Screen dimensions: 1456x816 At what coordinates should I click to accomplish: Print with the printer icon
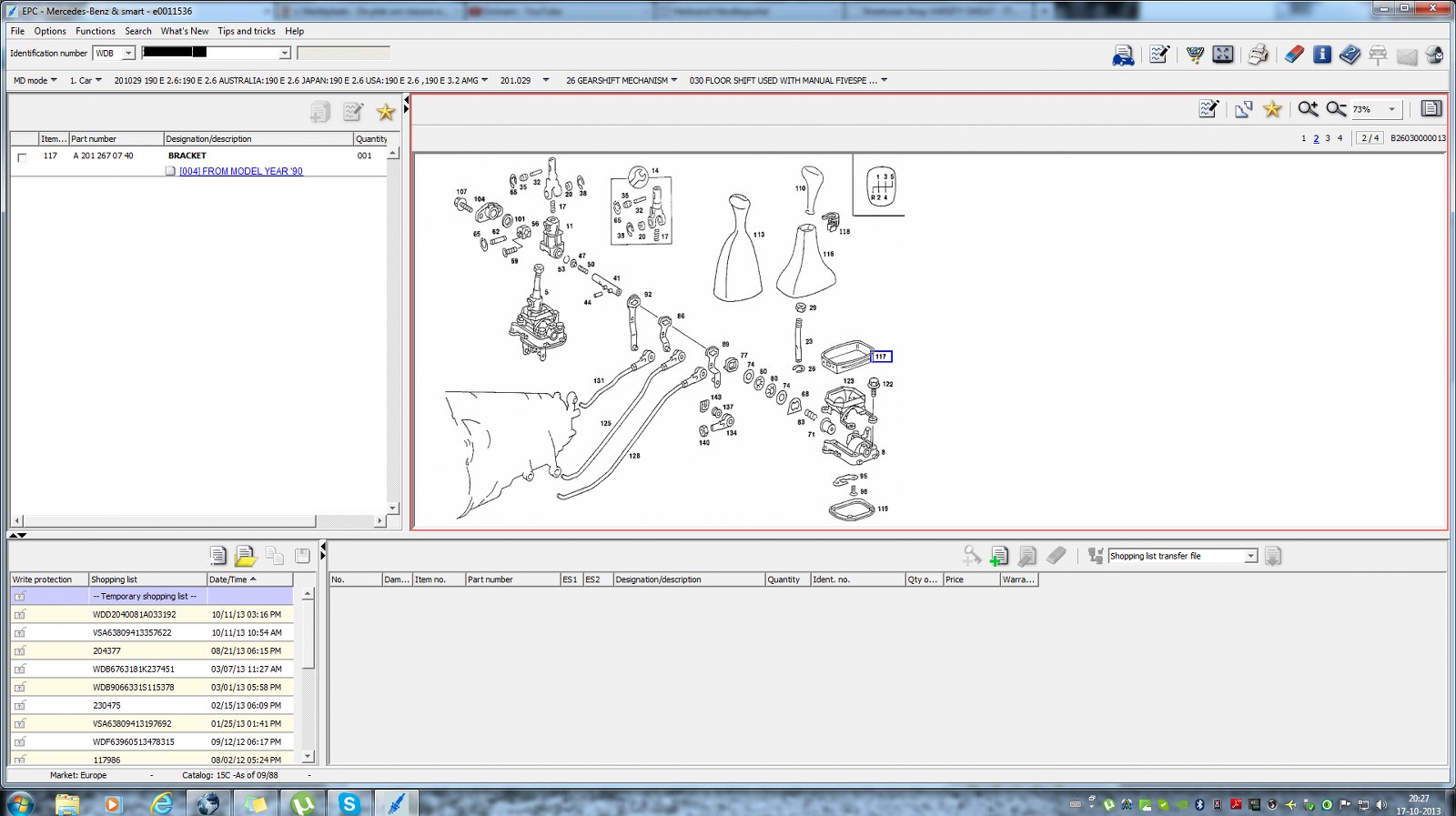[1258, 55]
